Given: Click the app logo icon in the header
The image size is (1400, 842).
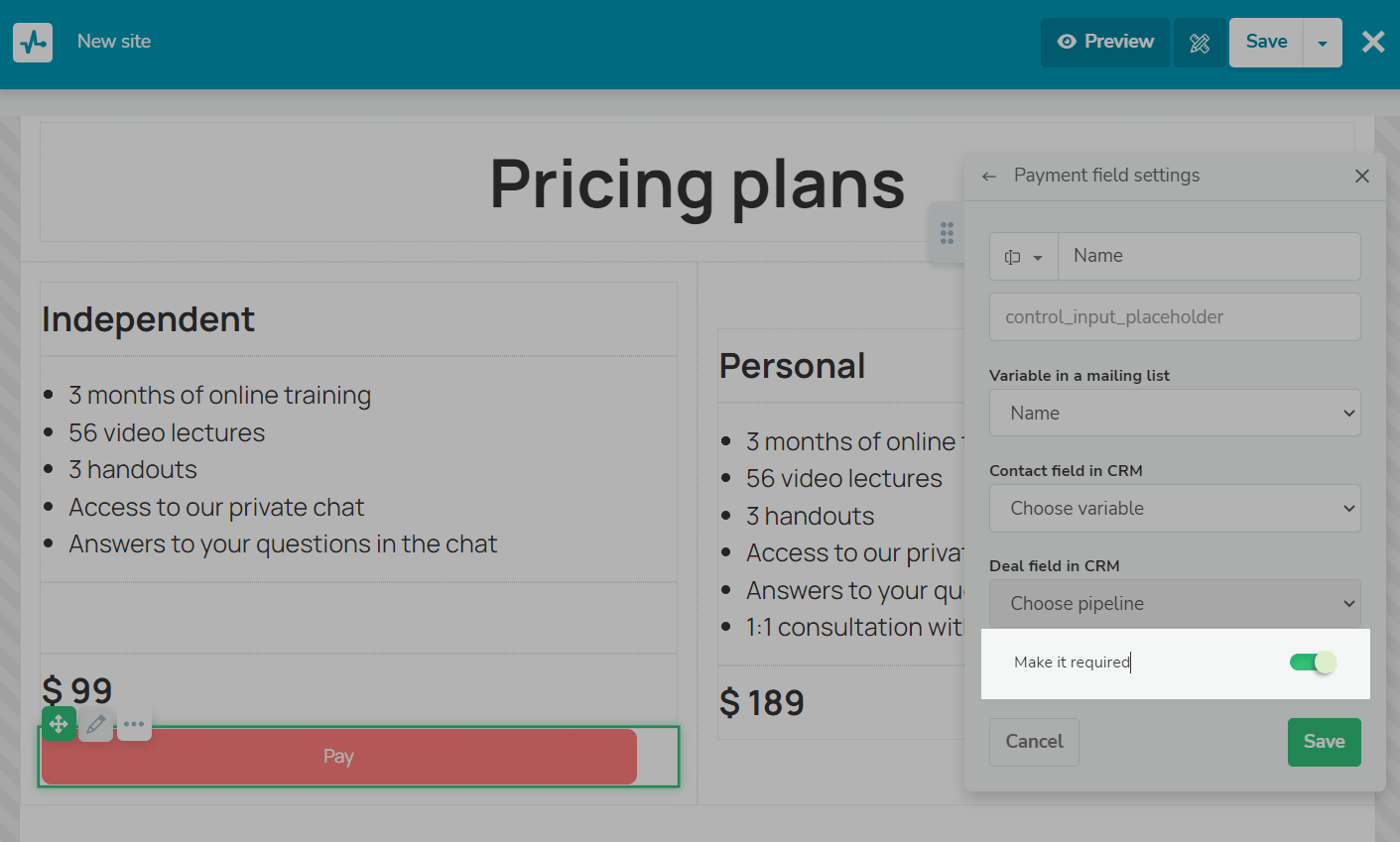Looking at the screenshot, I should click(33, 43).
